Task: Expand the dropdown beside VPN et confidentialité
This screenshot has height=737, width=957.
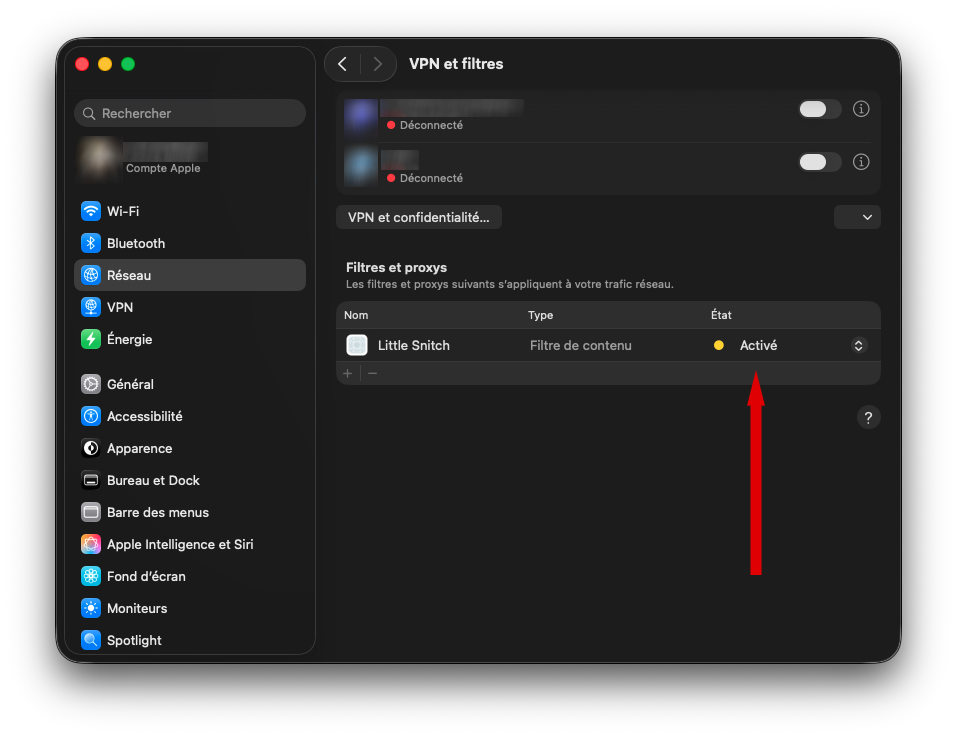Action: (857, 217)
